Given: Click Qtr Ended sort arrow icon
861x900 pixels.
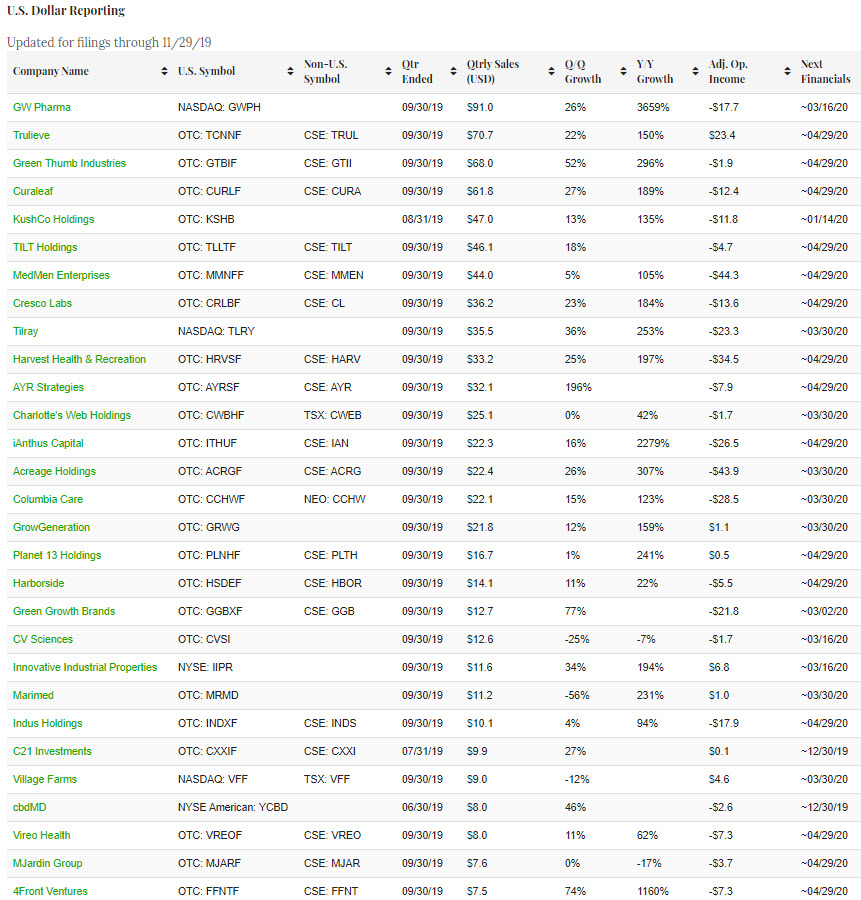Looking at the screenshot, I should pyautogui.click(x=453, y=72).
